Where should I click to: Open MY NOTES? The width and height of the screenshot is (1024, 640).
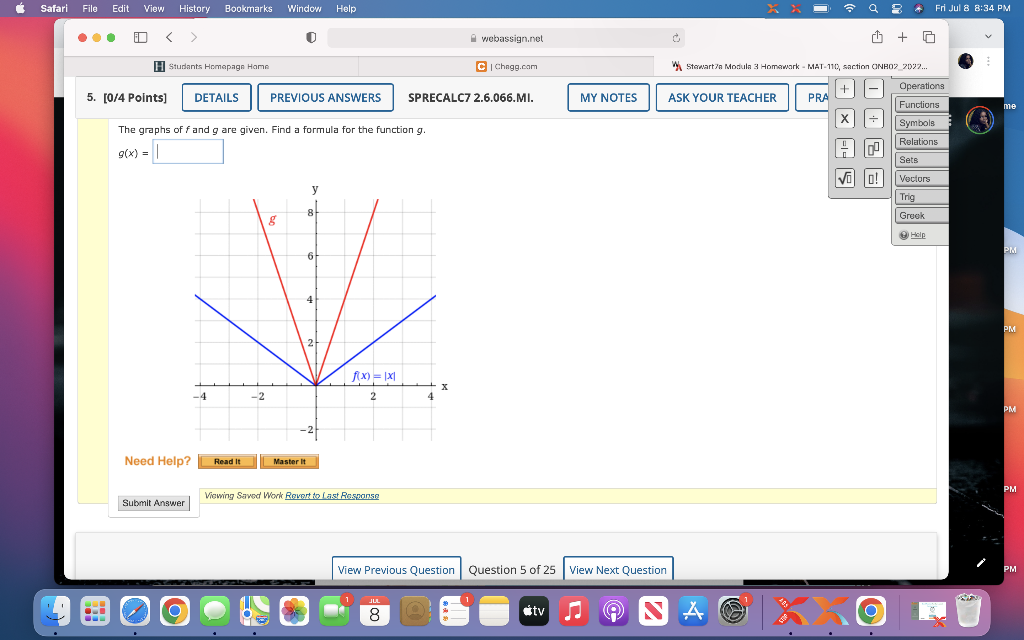pyautogui.click(x=609, y=98)
